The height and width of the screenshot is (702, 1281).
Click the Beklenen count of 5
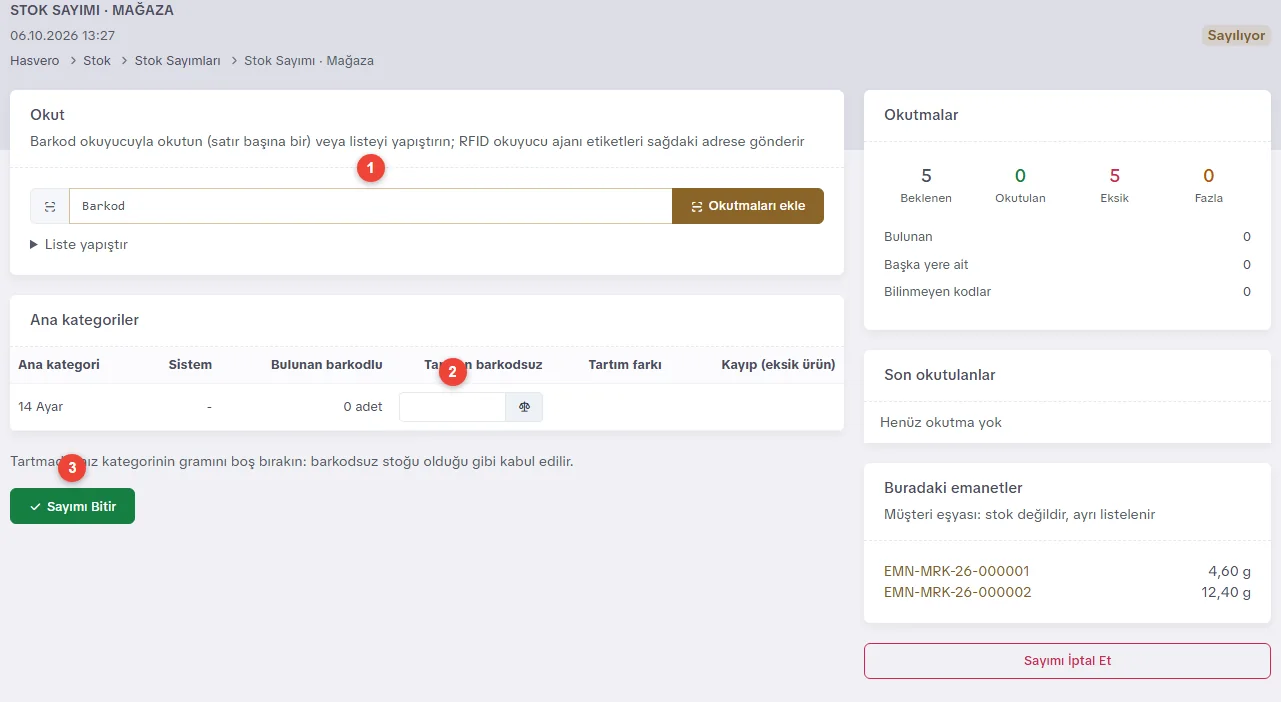click(926, 177)
